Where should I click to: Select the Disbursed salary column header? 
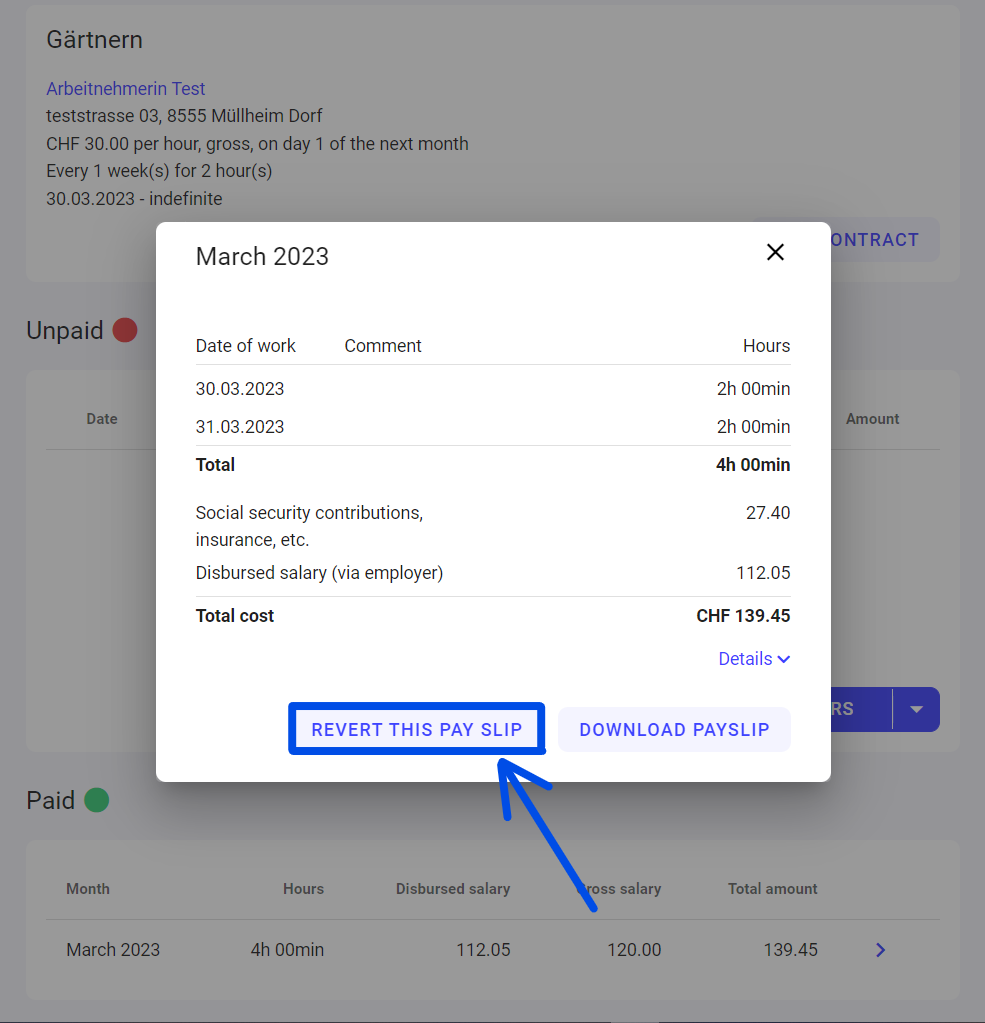coord(452,889)
